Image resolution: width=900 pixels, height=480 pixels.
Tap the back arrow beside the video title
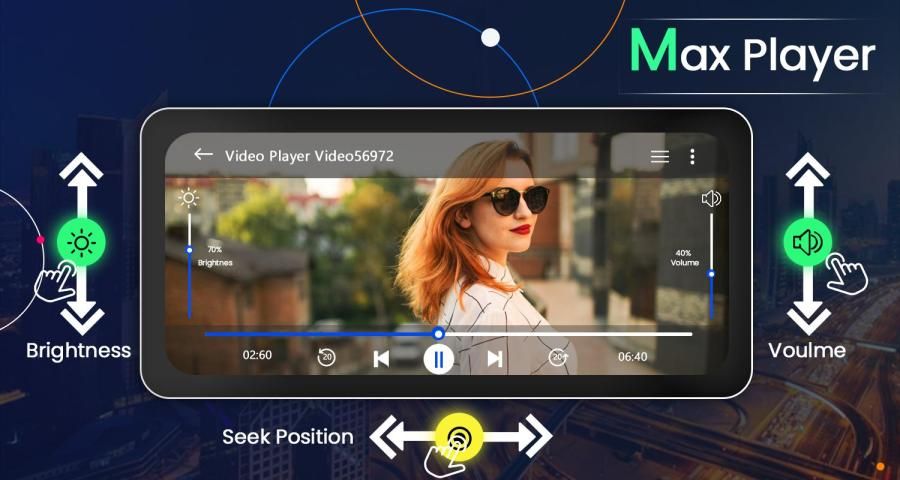(203, 155)
